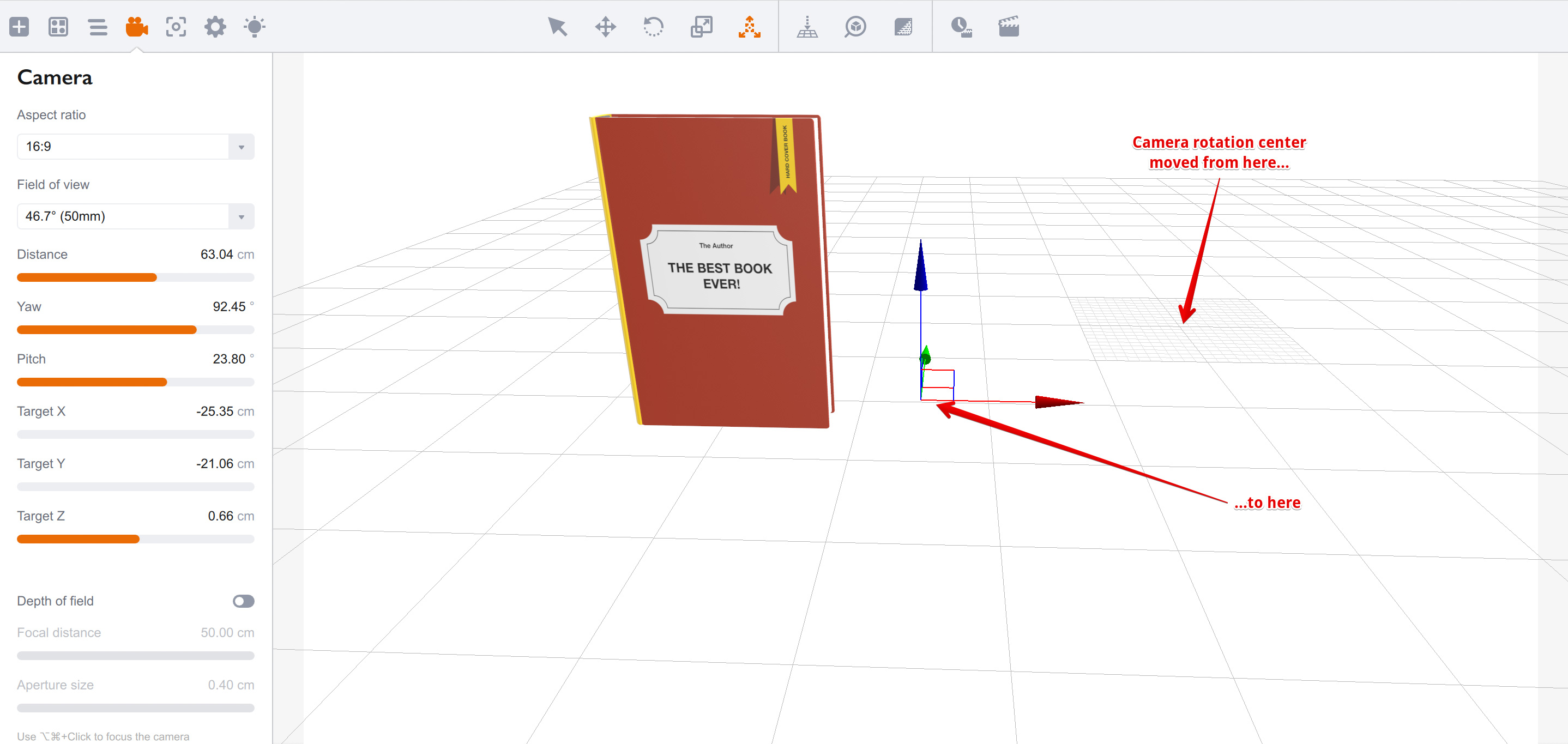Image resolution: width=1568 pixels, height=744 pixels.
Task: Adjust the Pitch slider
Action: 135,382
